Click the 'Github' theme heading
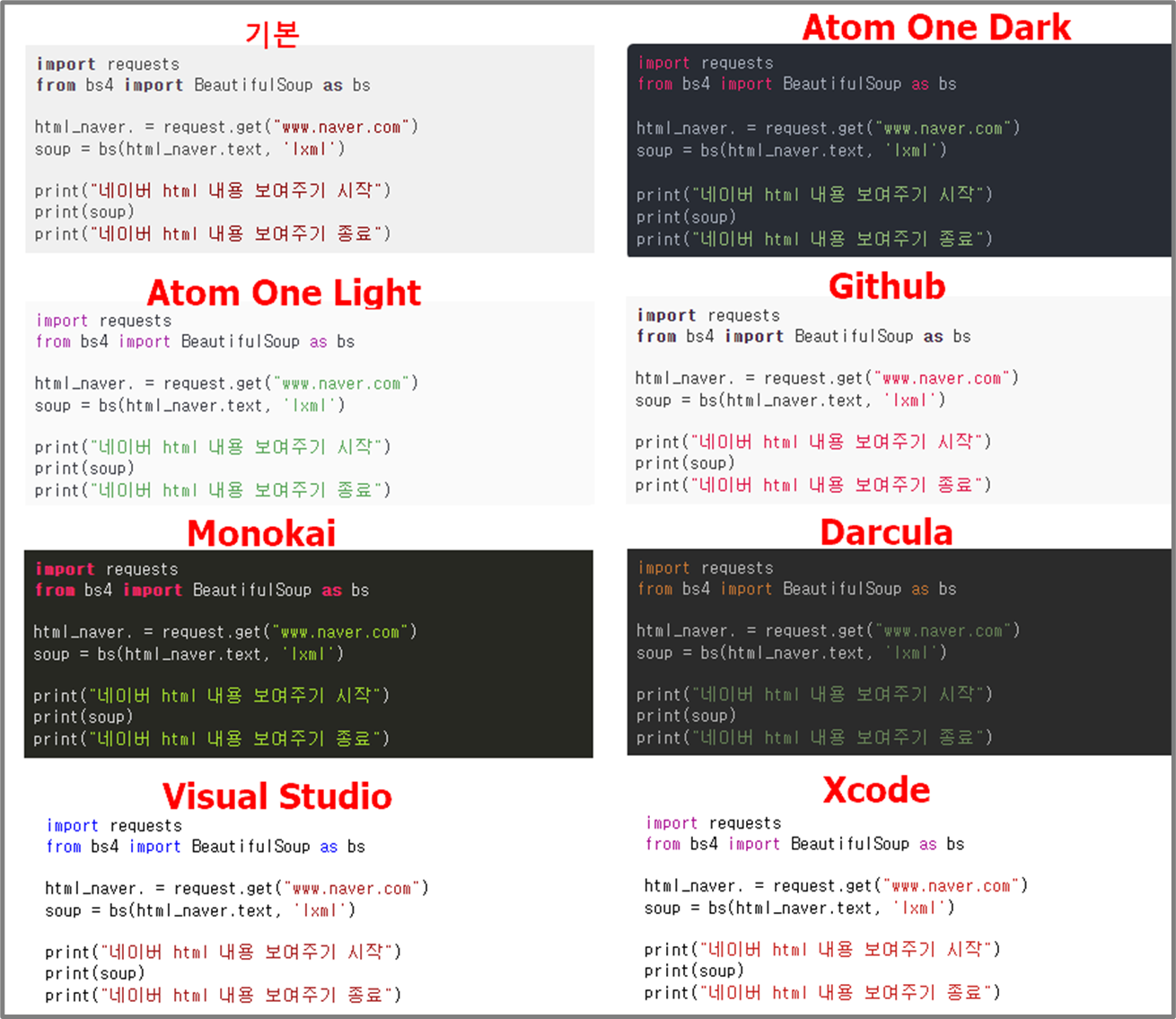Screen dimensions: 1176x1019 887,286
